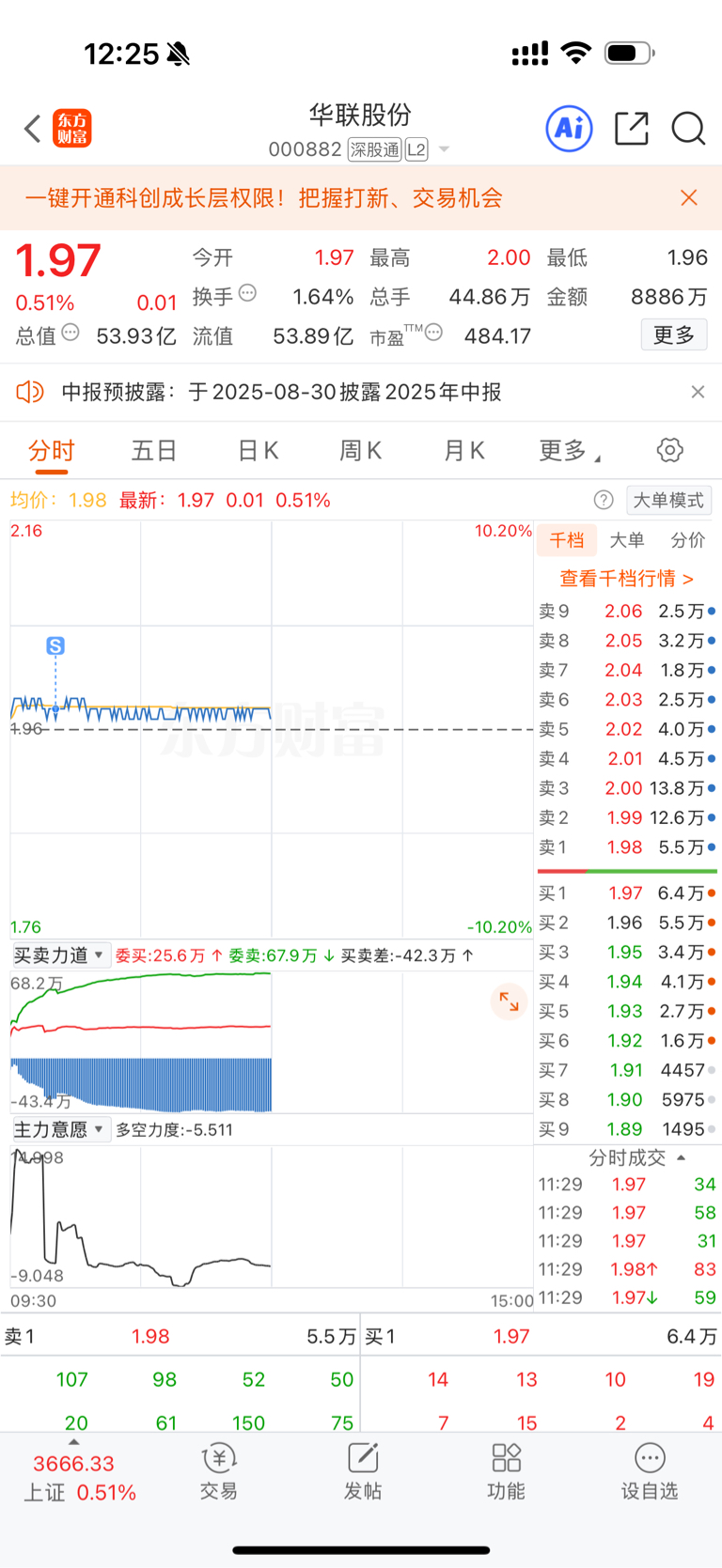Tap the 多空力度:-5.511 label
The height and width of the screenshot is (1568, 722).
[174, 1130]
